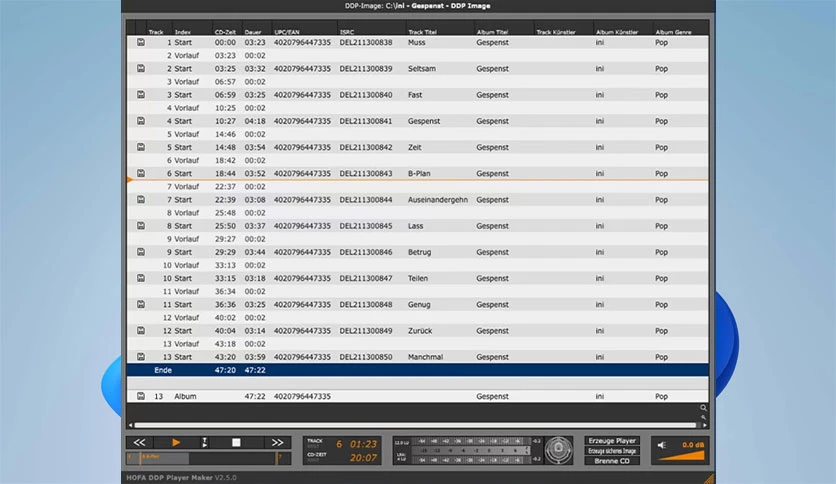Click the Index column header

(182, 32)
